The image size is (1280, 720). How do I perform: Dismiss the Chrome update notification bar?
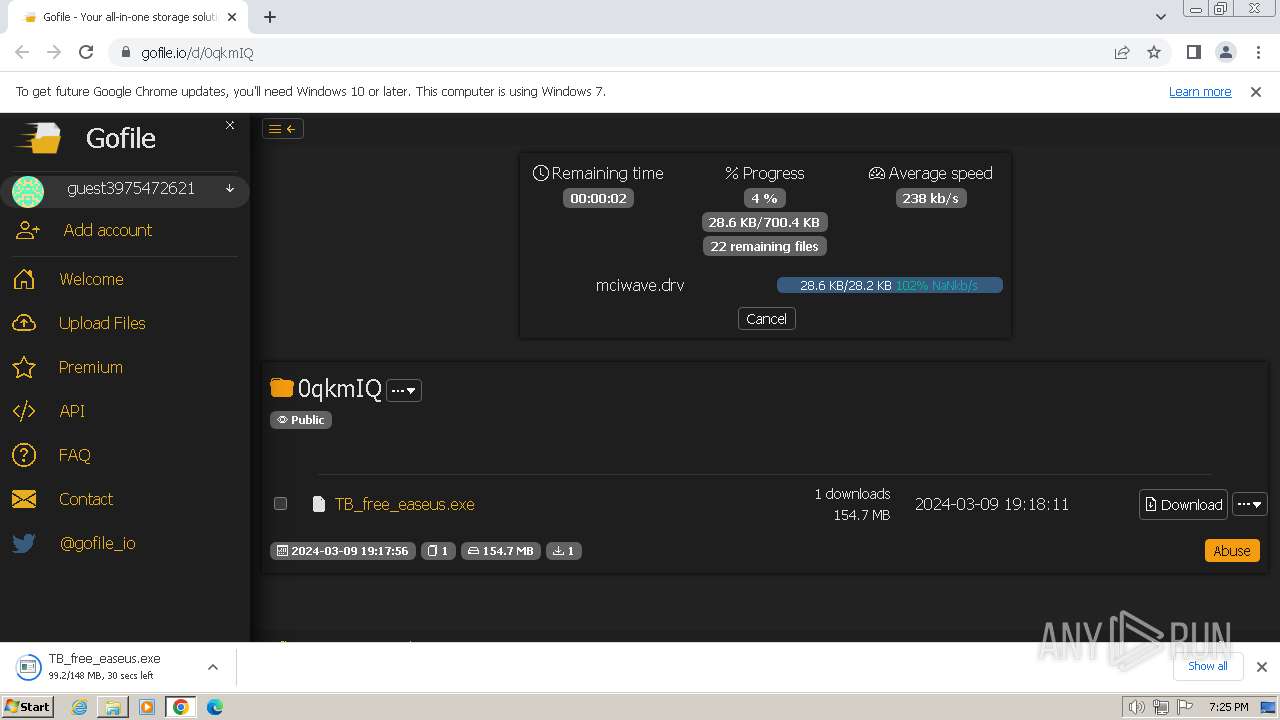[x=1256, y=92]
